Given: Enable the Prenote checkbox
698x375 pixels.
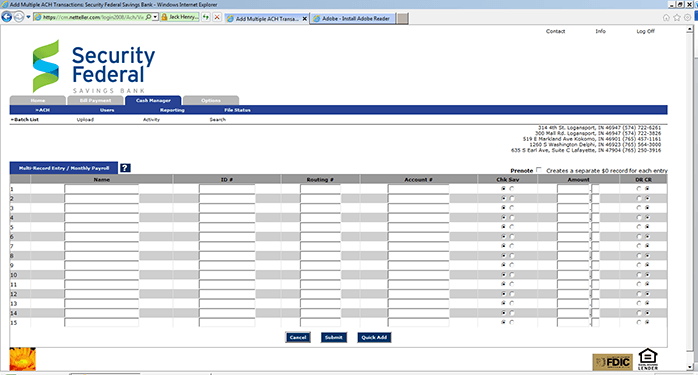Looking at the screenshot, I should pos(539,170).
